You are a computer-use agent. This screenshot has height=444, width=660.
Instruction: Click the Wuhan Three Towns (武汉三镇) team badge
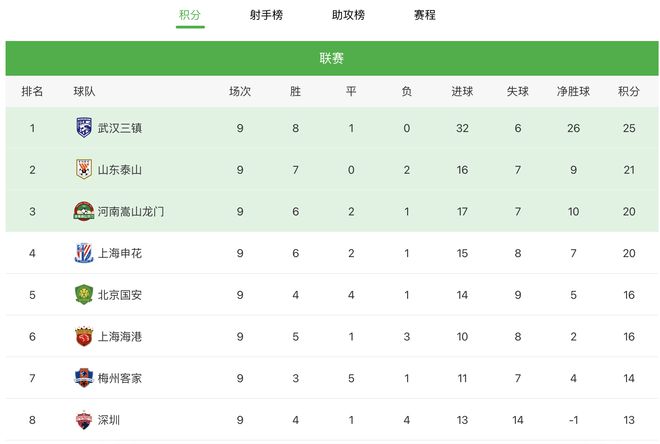pyautogui.click(x=84, y=128)
